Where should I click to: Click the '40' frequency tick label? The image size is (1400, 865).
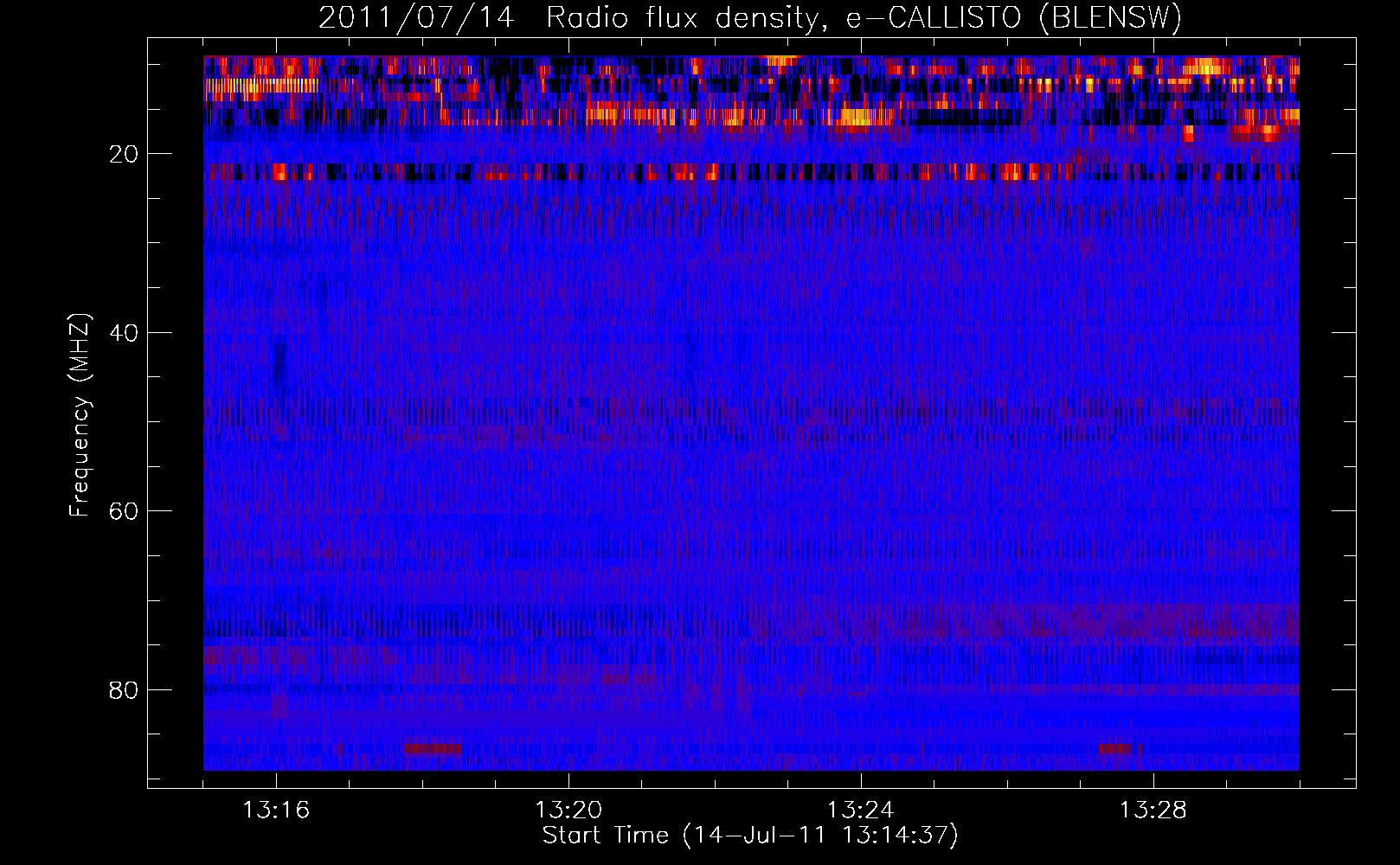click(124, 333)
